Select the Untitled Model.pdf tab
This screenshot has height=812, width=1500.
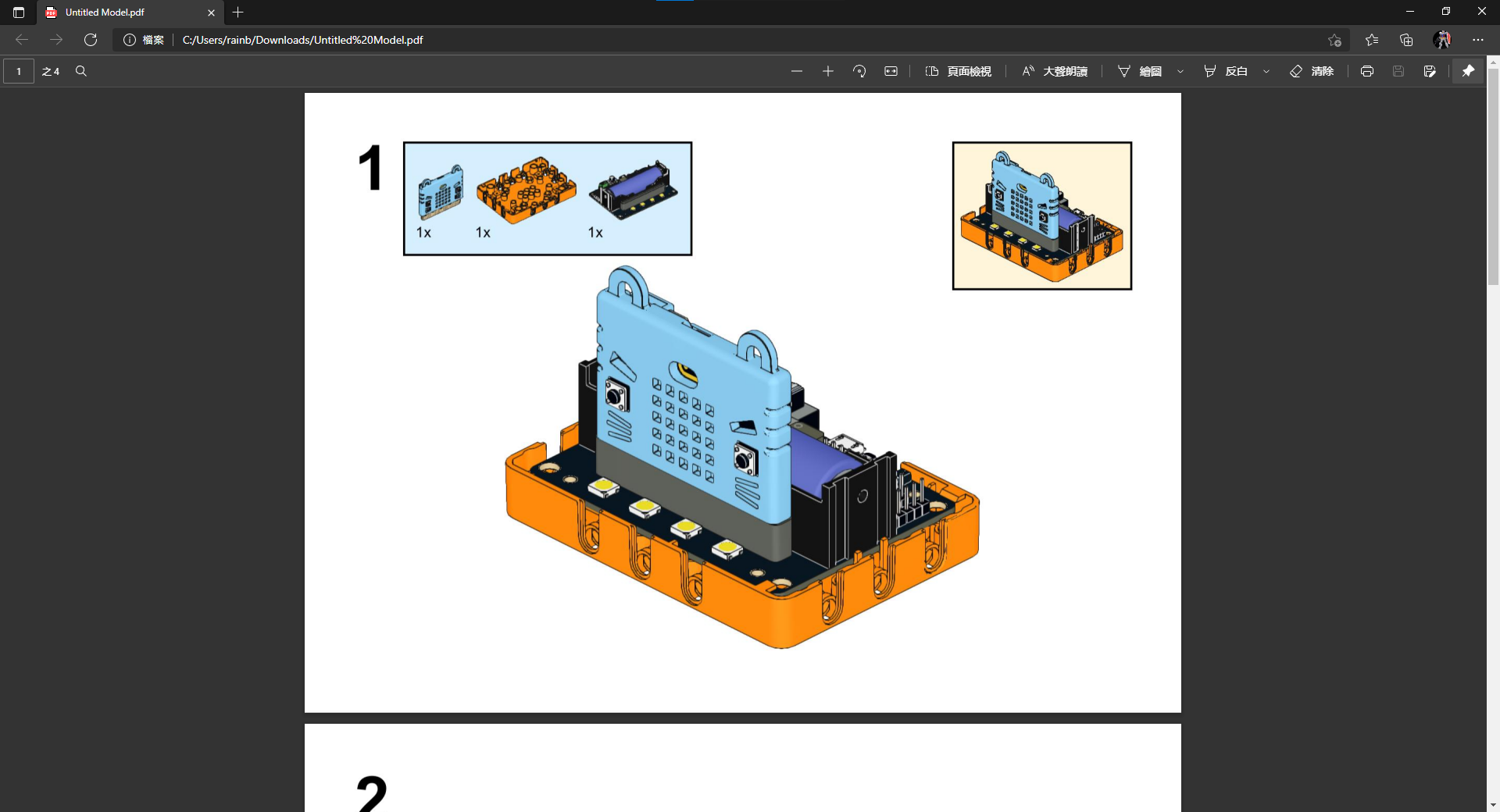(x=125, y=12)
